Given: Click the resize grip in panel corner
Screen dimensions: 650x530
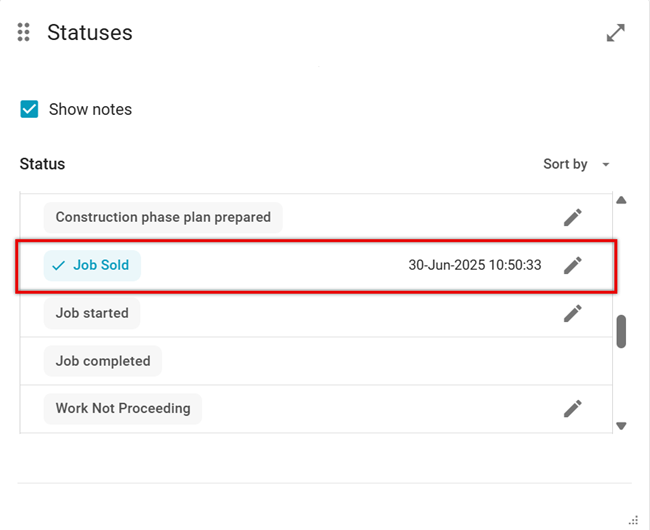Looking at the screenshot, I should [632, 519].
